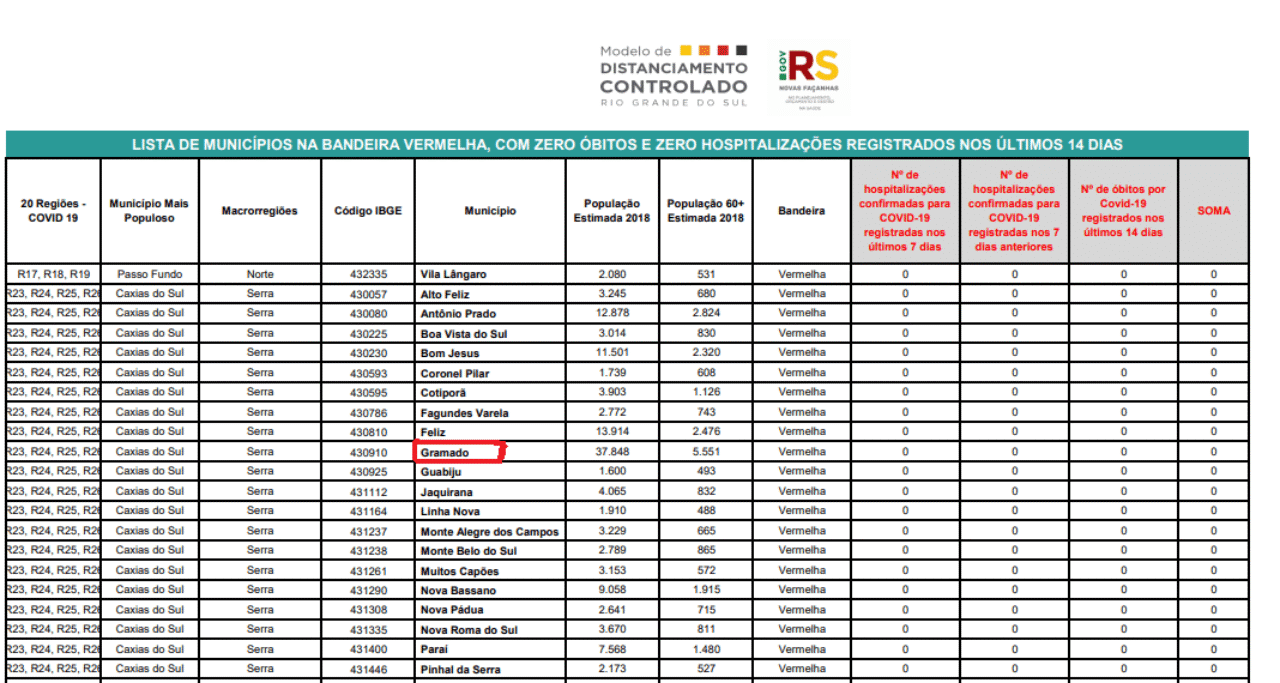Viewport: 1280px width, 683px height.
Task: Click the Macrorregiões column header
Action: point(260,211)
